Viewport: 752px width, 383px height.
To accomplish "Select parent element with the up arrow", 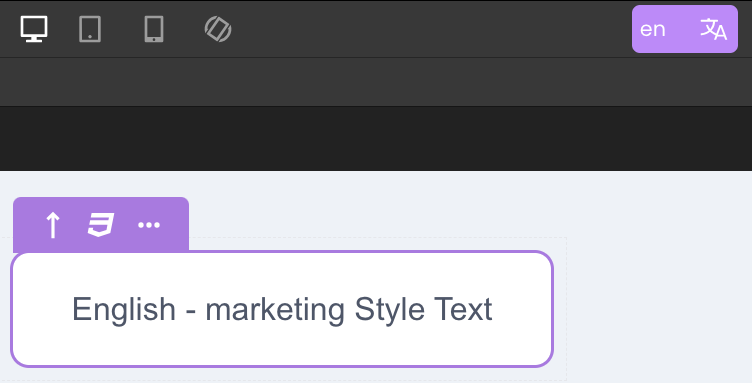I will [53, 225].
